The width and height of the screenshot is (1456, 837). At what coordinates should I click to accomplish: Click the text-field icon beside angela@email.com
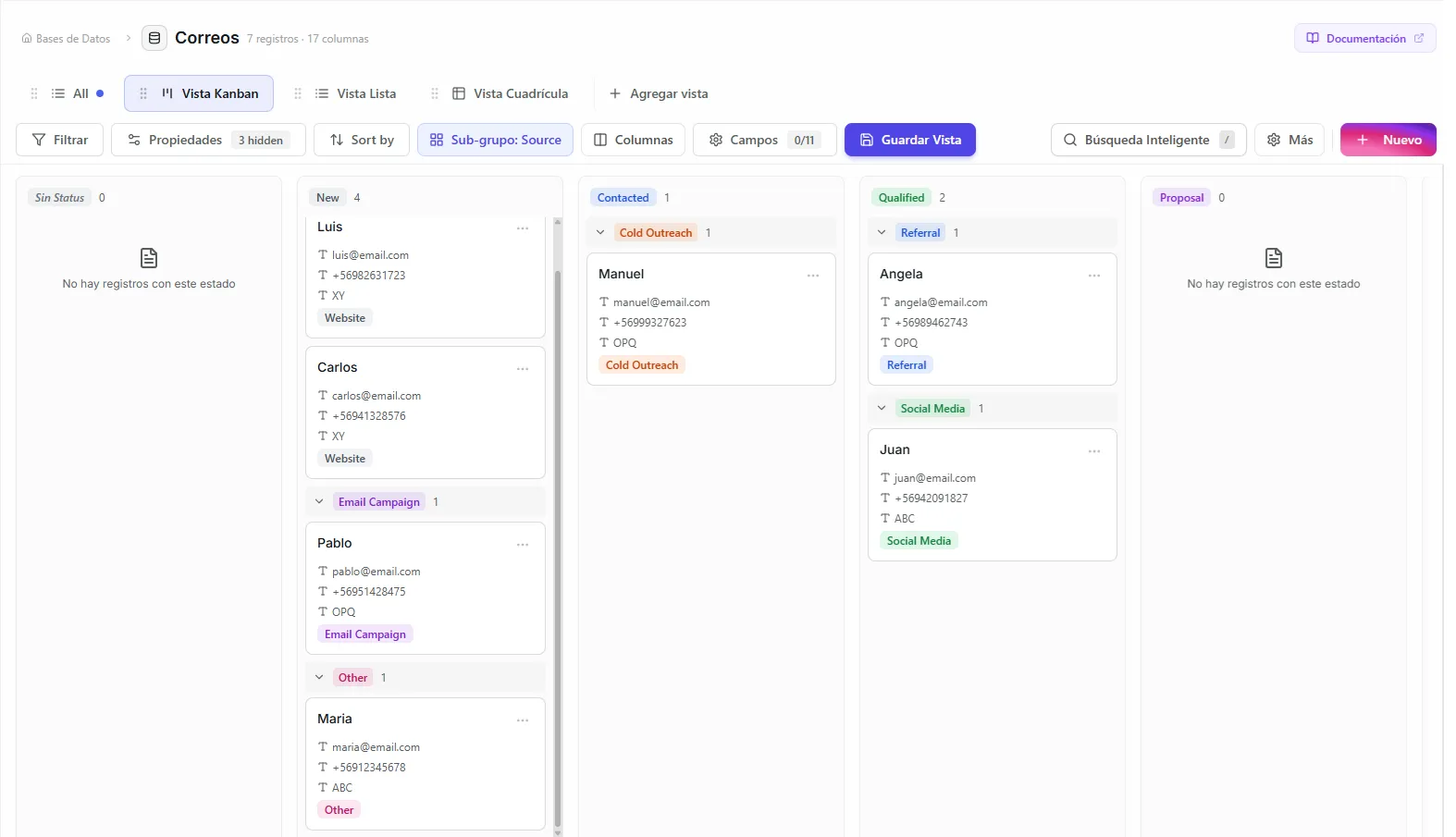[x=885, y=302]
